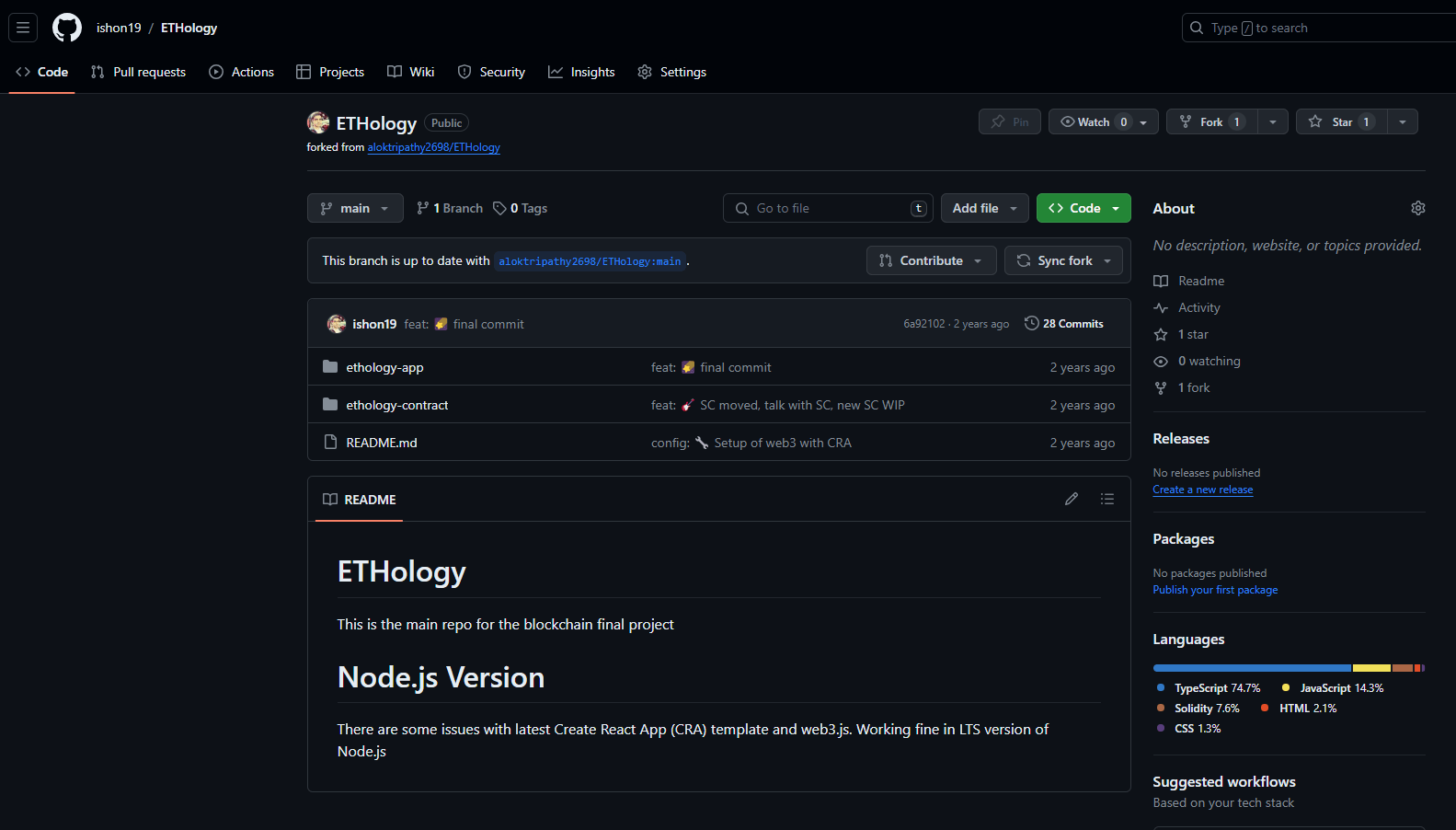
Task: Open the main branch selector dropdown
Action: pos(355,208)
